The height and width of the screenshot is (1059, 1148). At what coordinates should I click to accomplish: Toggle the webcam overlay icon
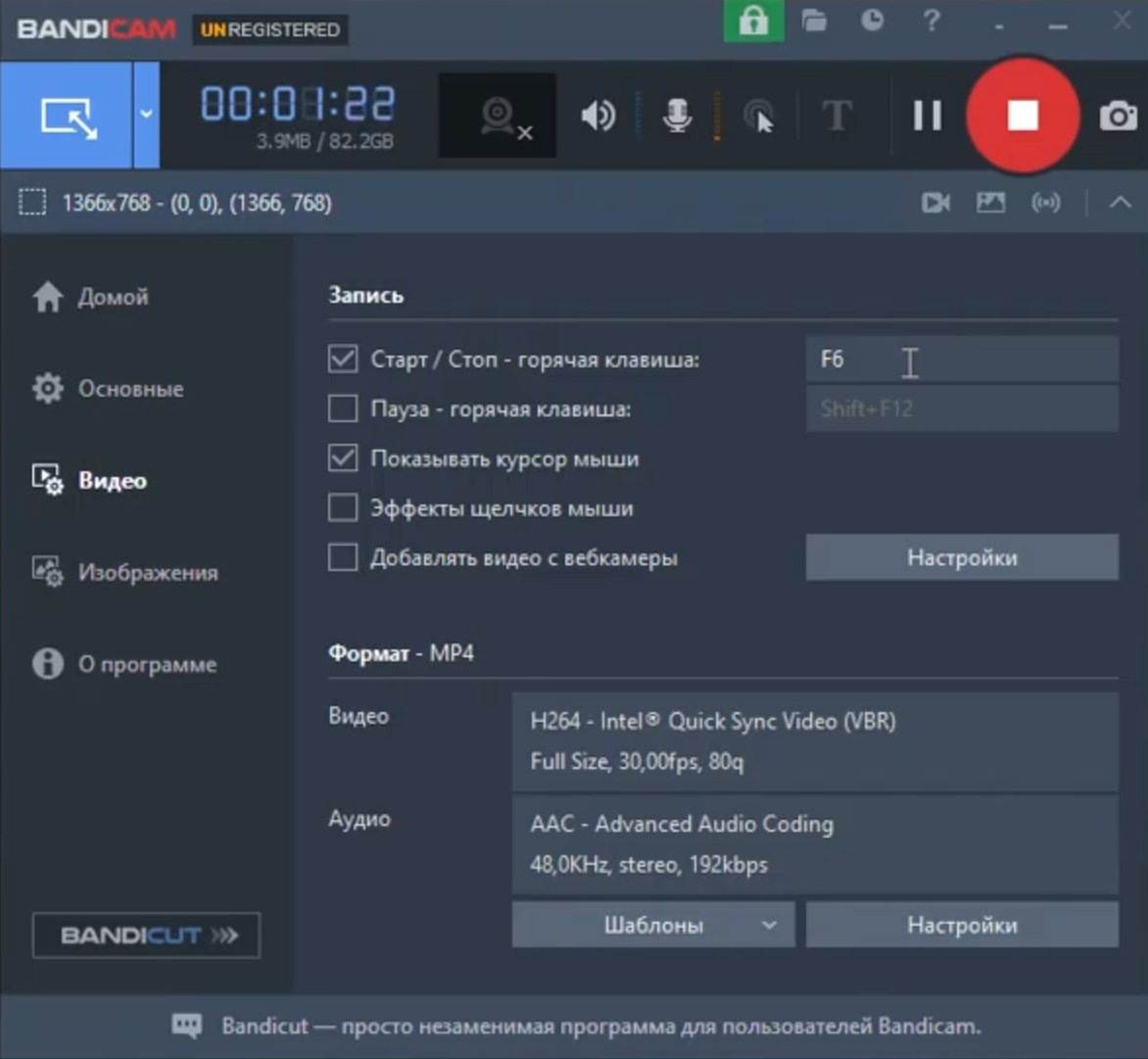point(498,116)
